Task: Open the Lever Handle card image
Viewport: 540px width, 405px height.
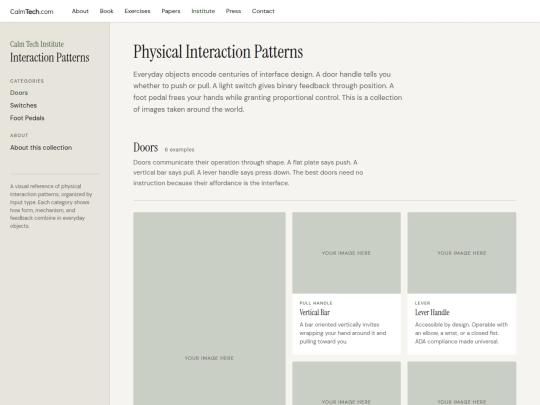Action: (462, 253)
